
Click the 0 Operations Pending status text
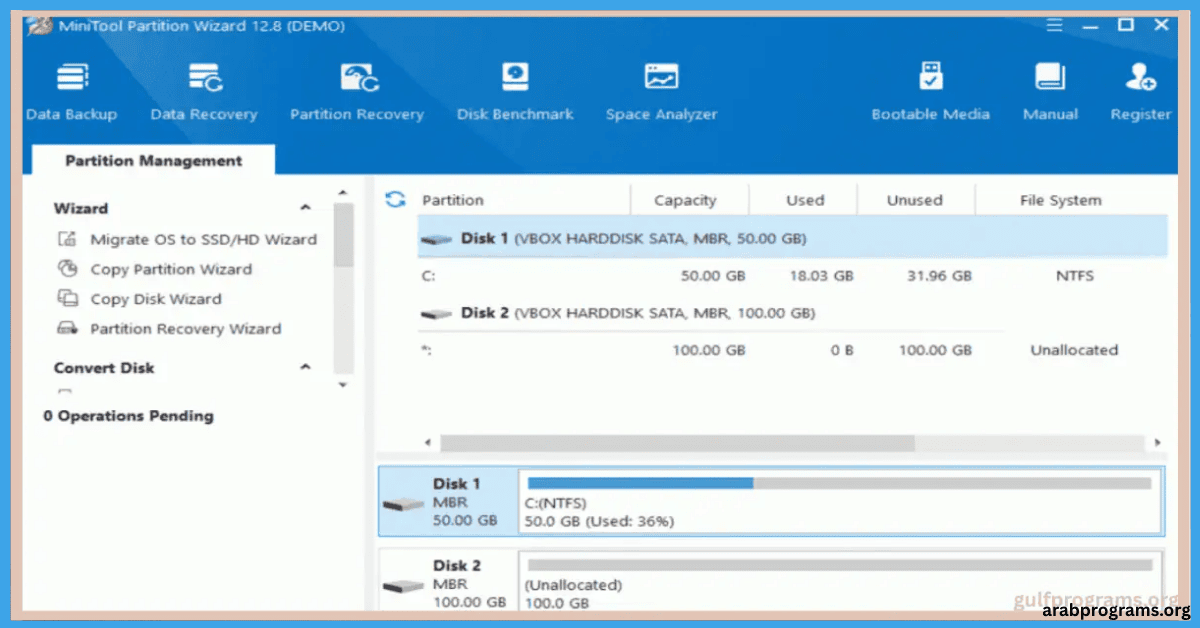click(x=128, y=416)
